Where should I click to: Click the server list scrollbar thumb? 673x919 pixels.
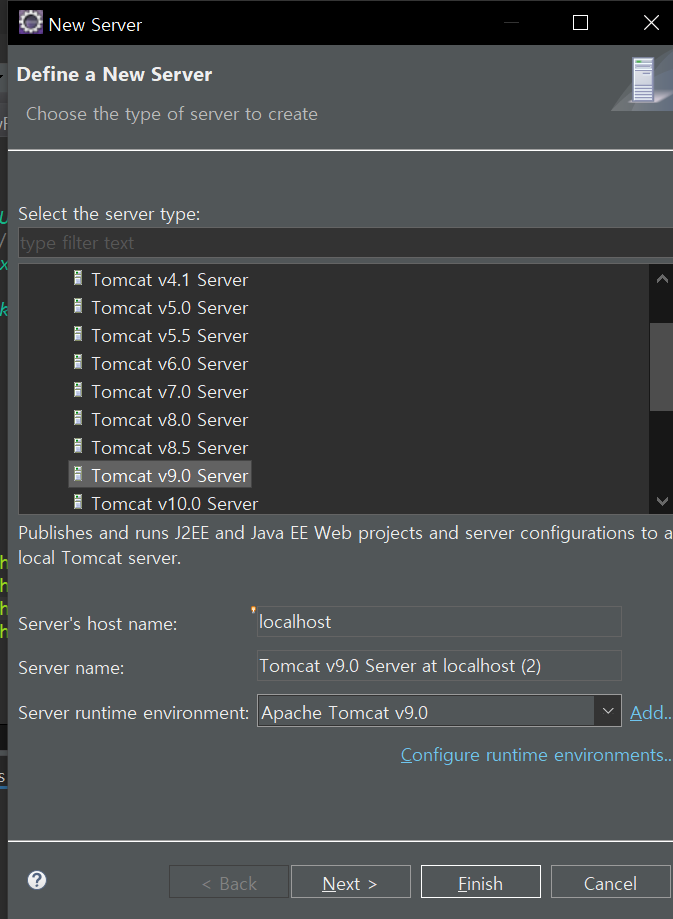point(661,366)
